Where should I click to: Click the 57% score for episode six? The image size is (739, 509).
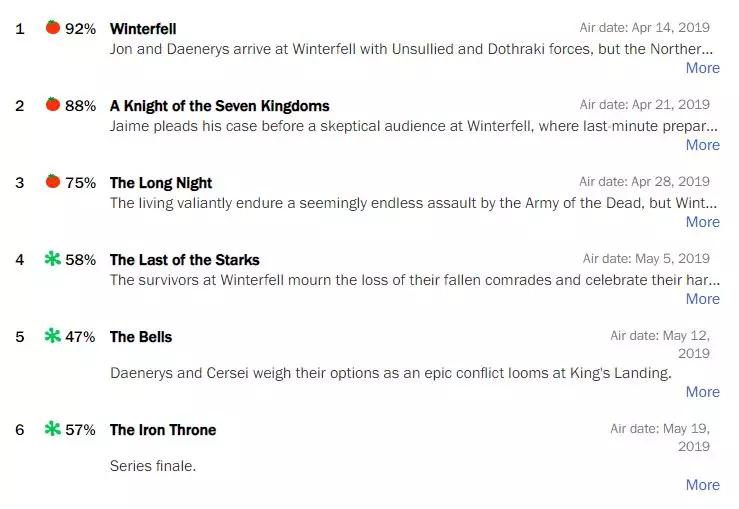pos(81,430)
